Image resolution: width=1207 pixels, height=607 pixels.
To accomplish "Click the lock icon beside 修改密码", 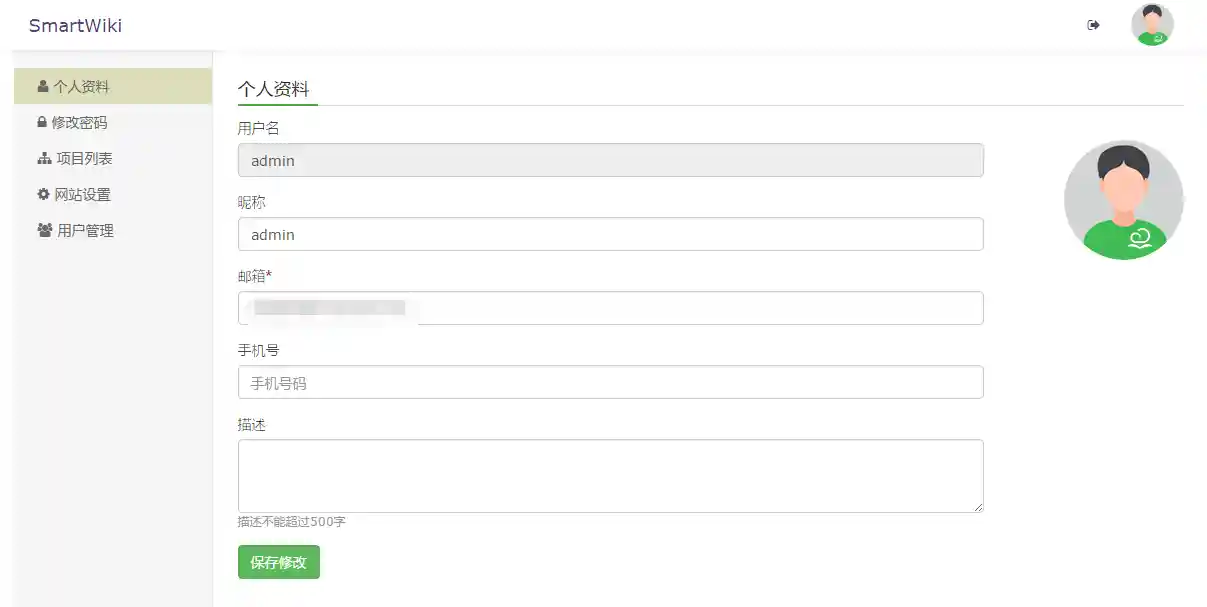I will coord(42,123).
